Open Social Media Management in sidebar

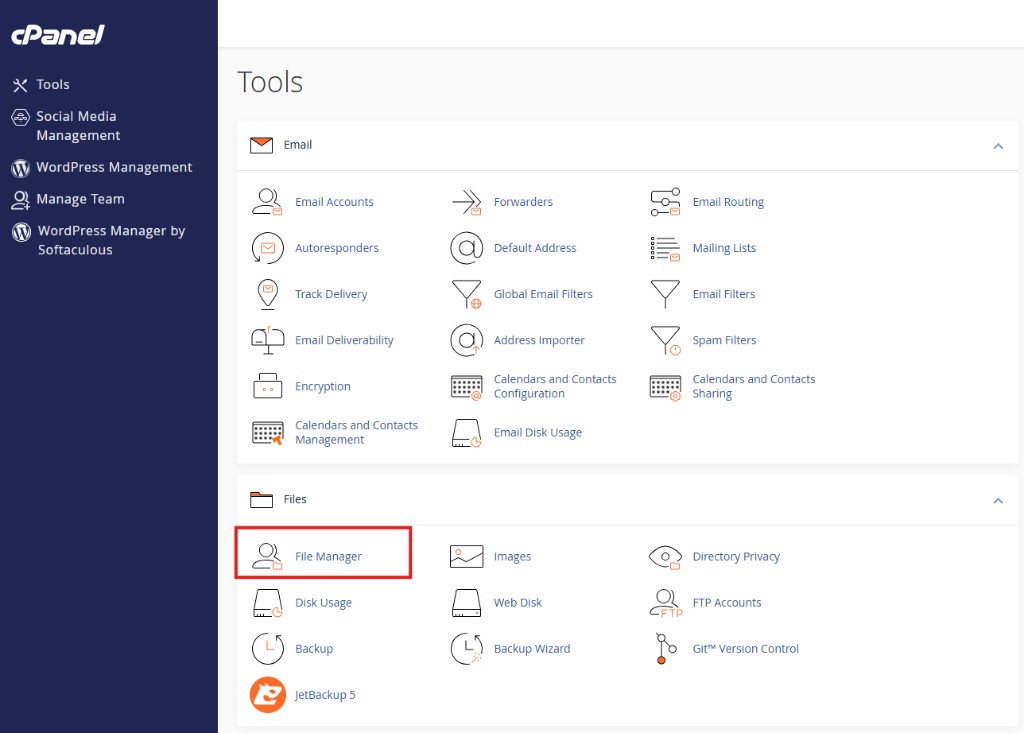point(78,125)
